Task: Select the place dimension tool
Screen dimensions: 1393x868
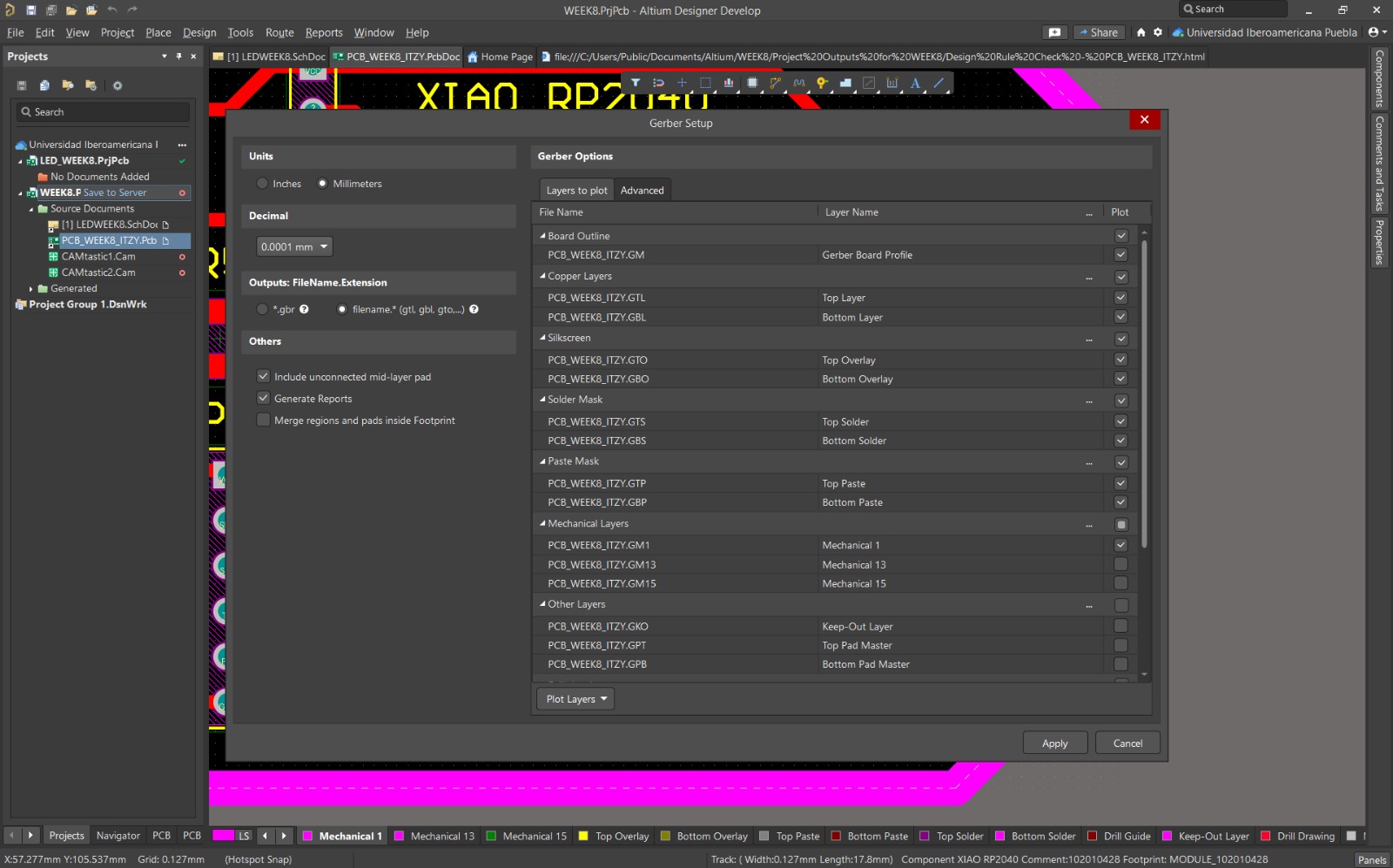Action: pyautogui.click(x=892, y=84)
